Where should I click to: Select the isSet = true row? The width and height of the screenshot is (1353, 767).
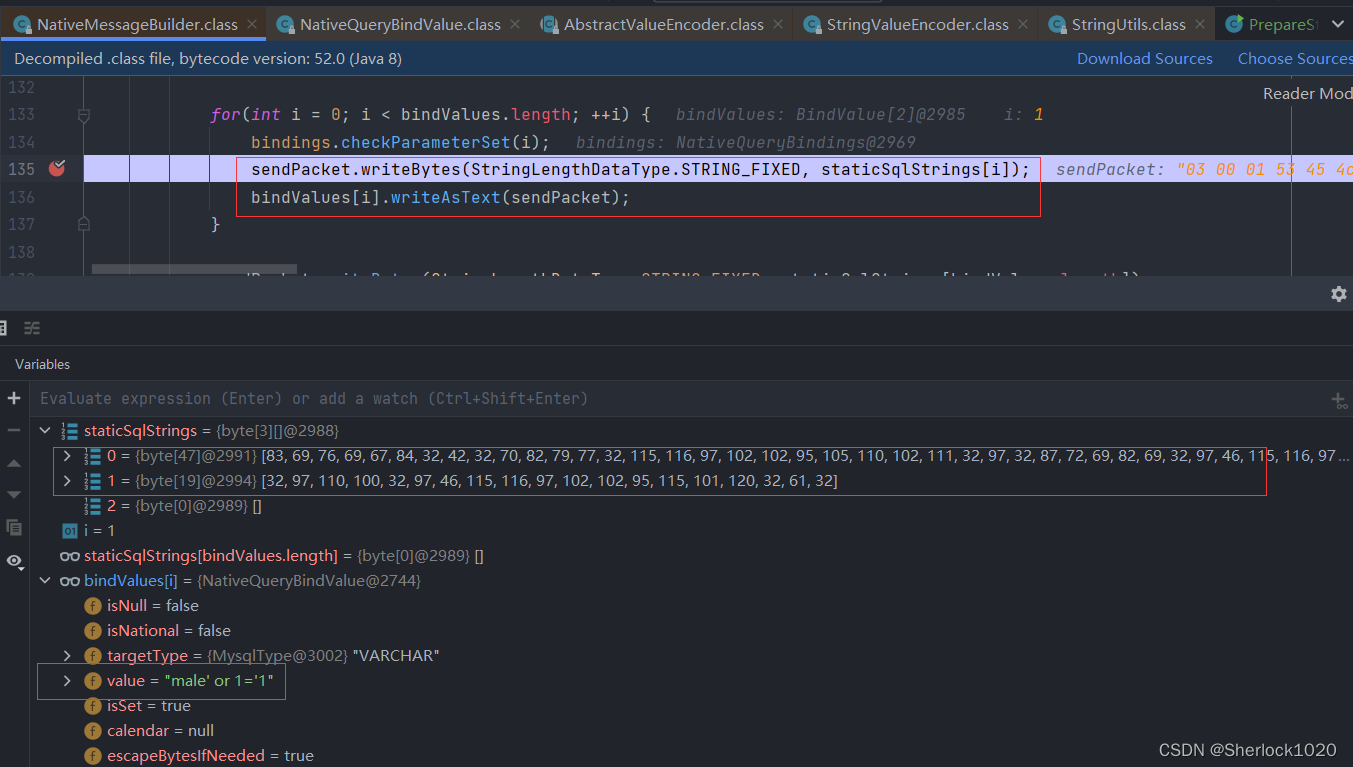click(x=690, y=706)
